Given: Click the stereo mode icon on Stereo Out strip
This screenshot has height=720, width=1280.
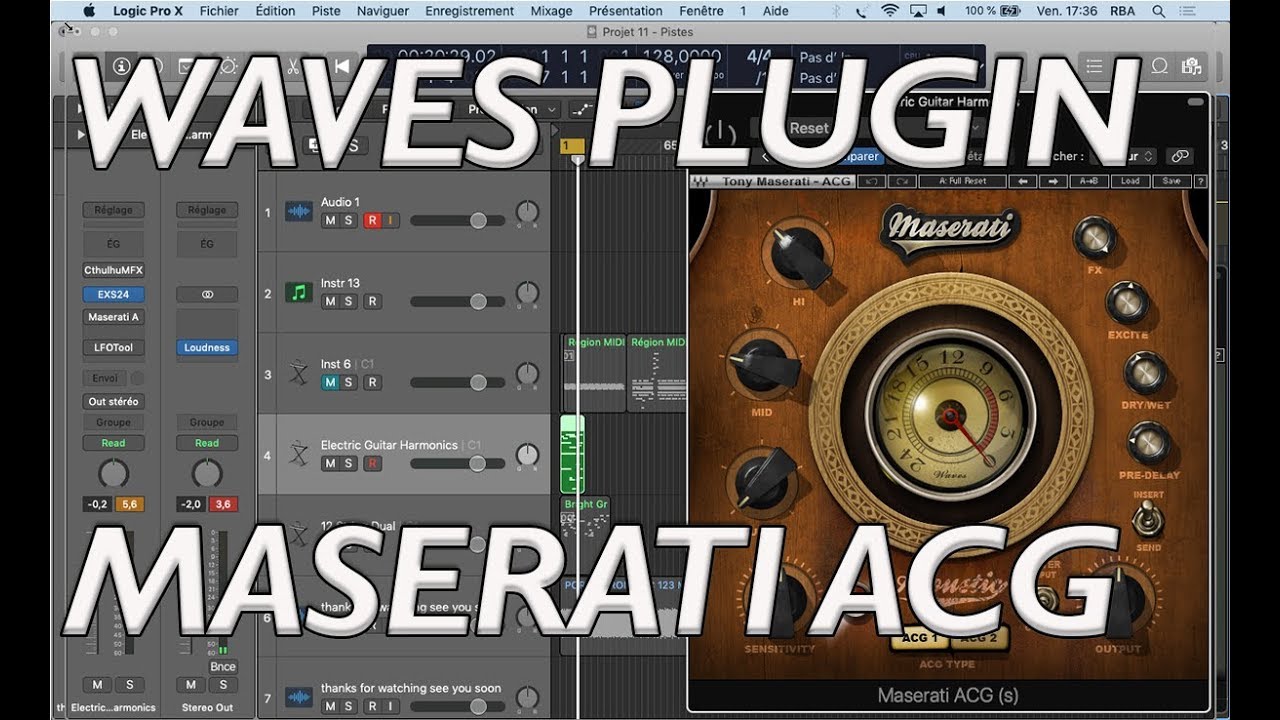Looking at the screenshot, I should [x=207, y=295].
